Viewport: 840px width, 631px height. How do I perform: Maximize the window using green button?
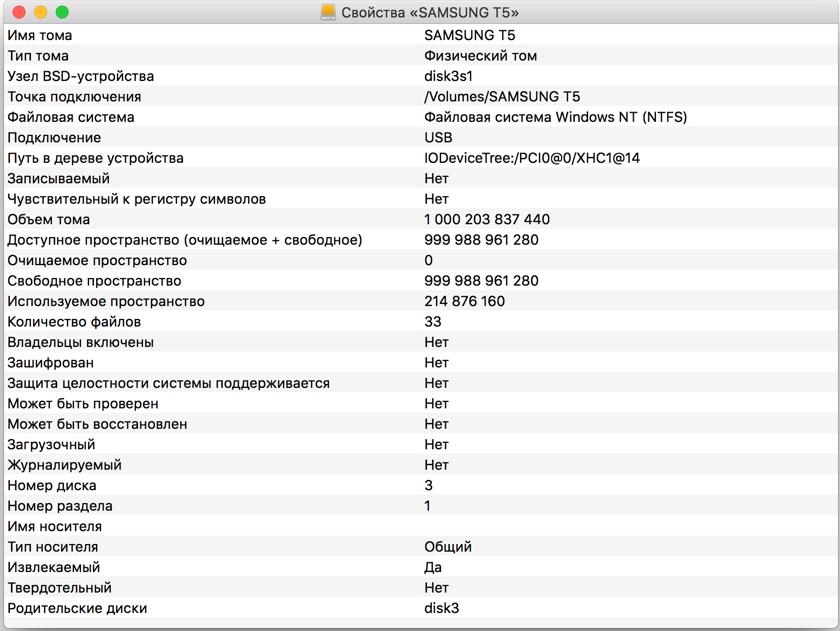click(x=62, y=12)
